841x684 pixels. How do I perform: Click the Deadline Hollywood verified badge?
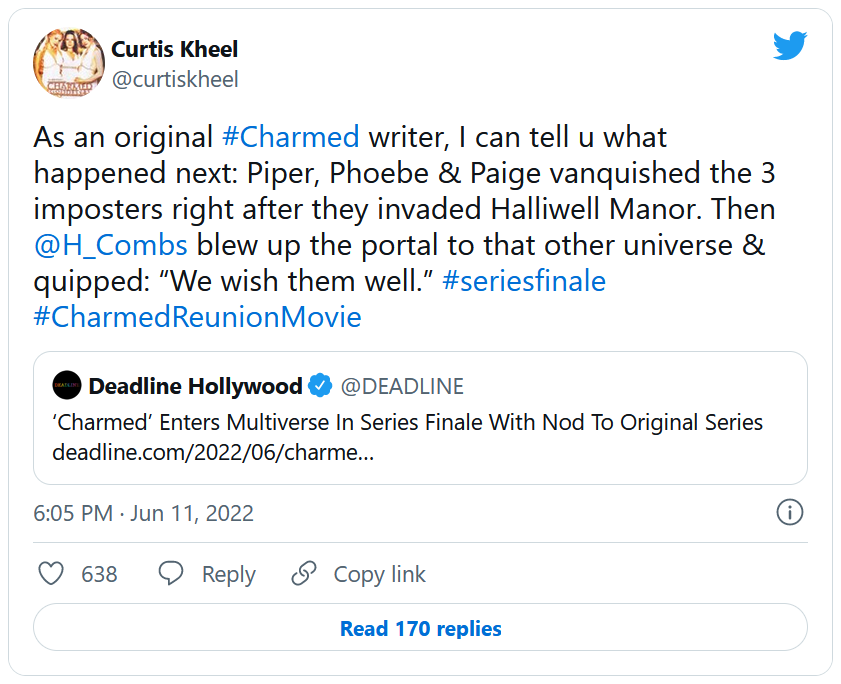tap(320, 386)
